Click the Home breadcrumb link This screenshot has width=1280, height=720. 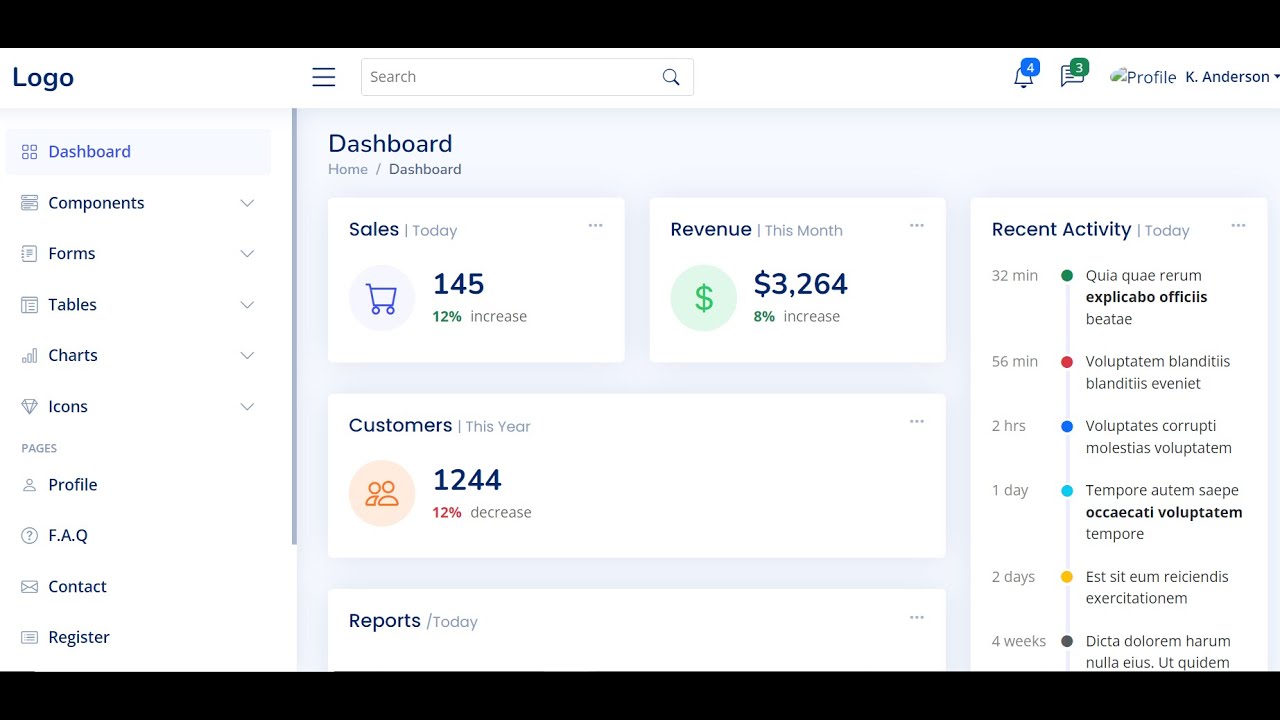point(348,169)
